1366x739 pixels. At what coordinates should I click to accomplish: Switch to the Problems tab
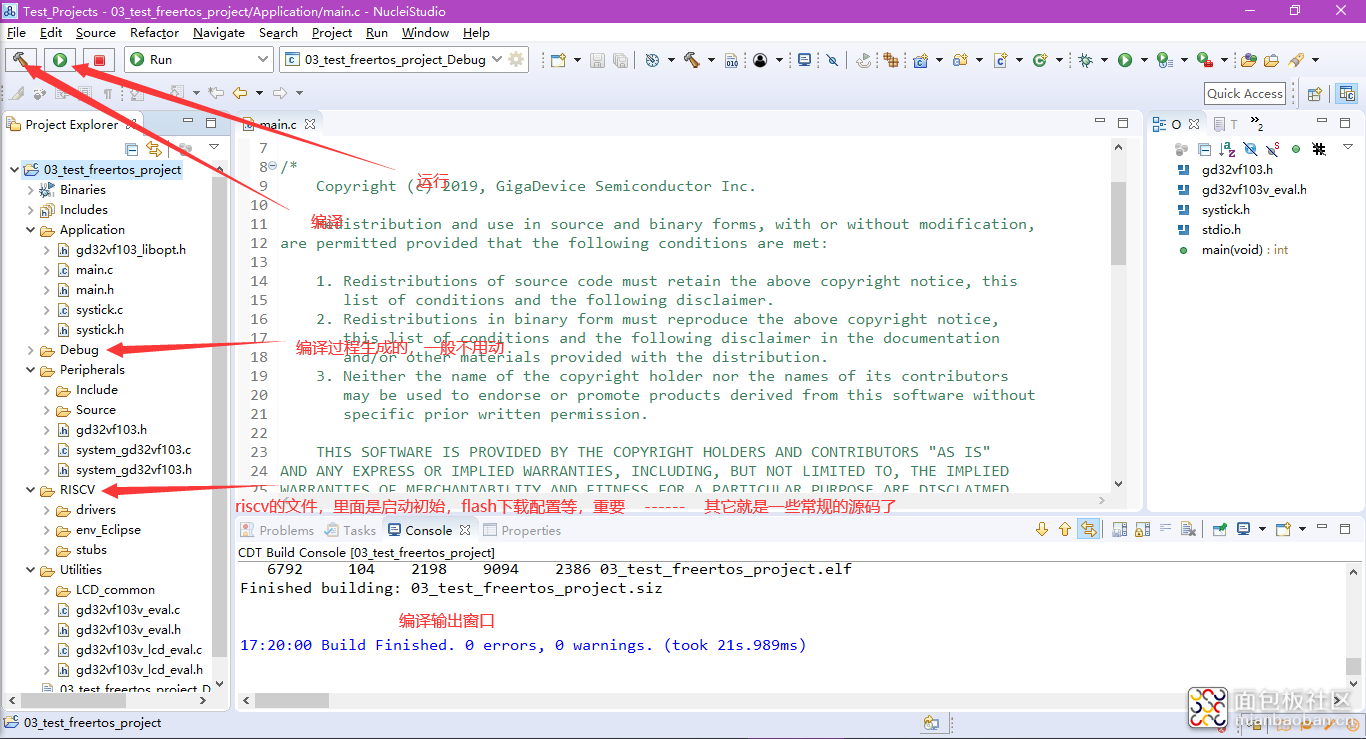click(277, 530)
